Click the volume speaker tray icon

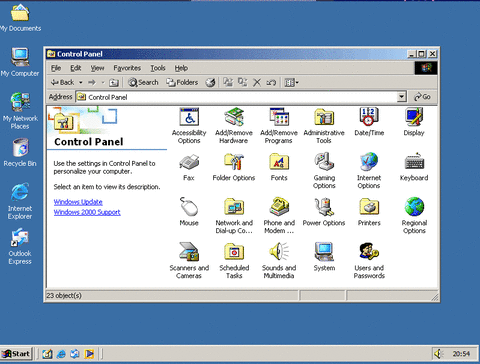pos(438,354)
